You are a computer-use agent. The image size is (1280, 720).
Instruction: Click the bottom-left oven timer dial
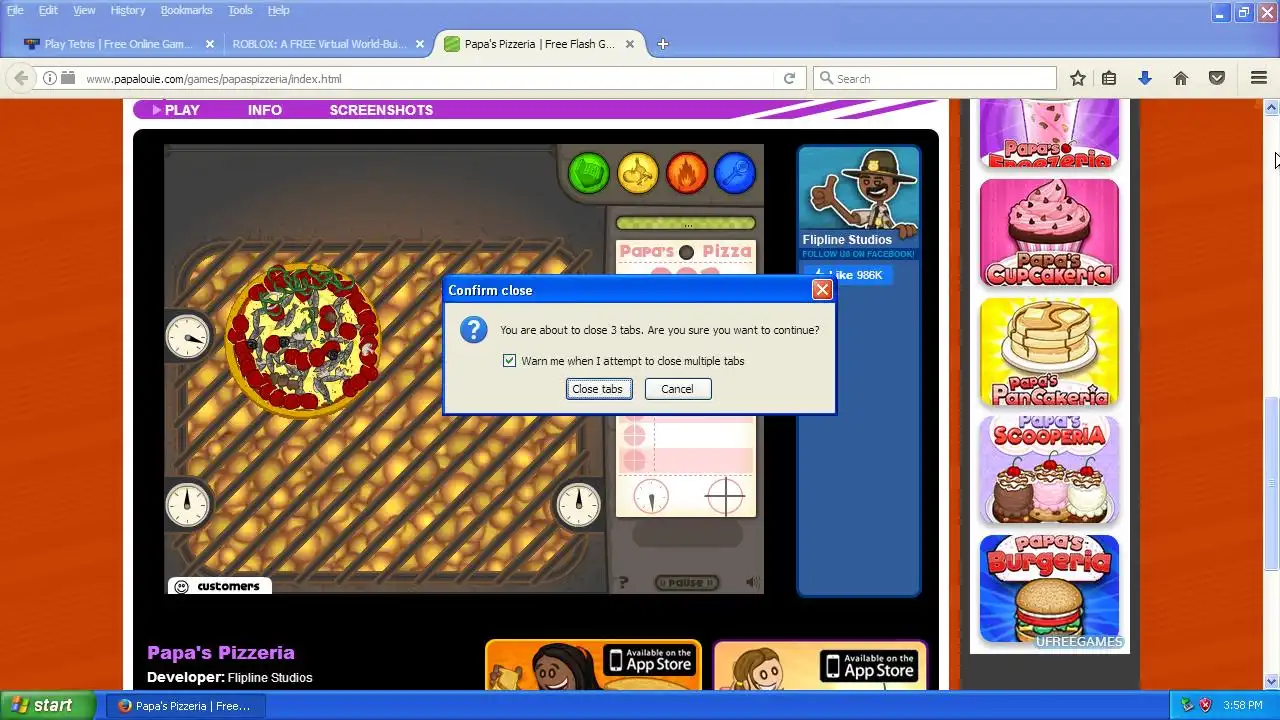188,505
